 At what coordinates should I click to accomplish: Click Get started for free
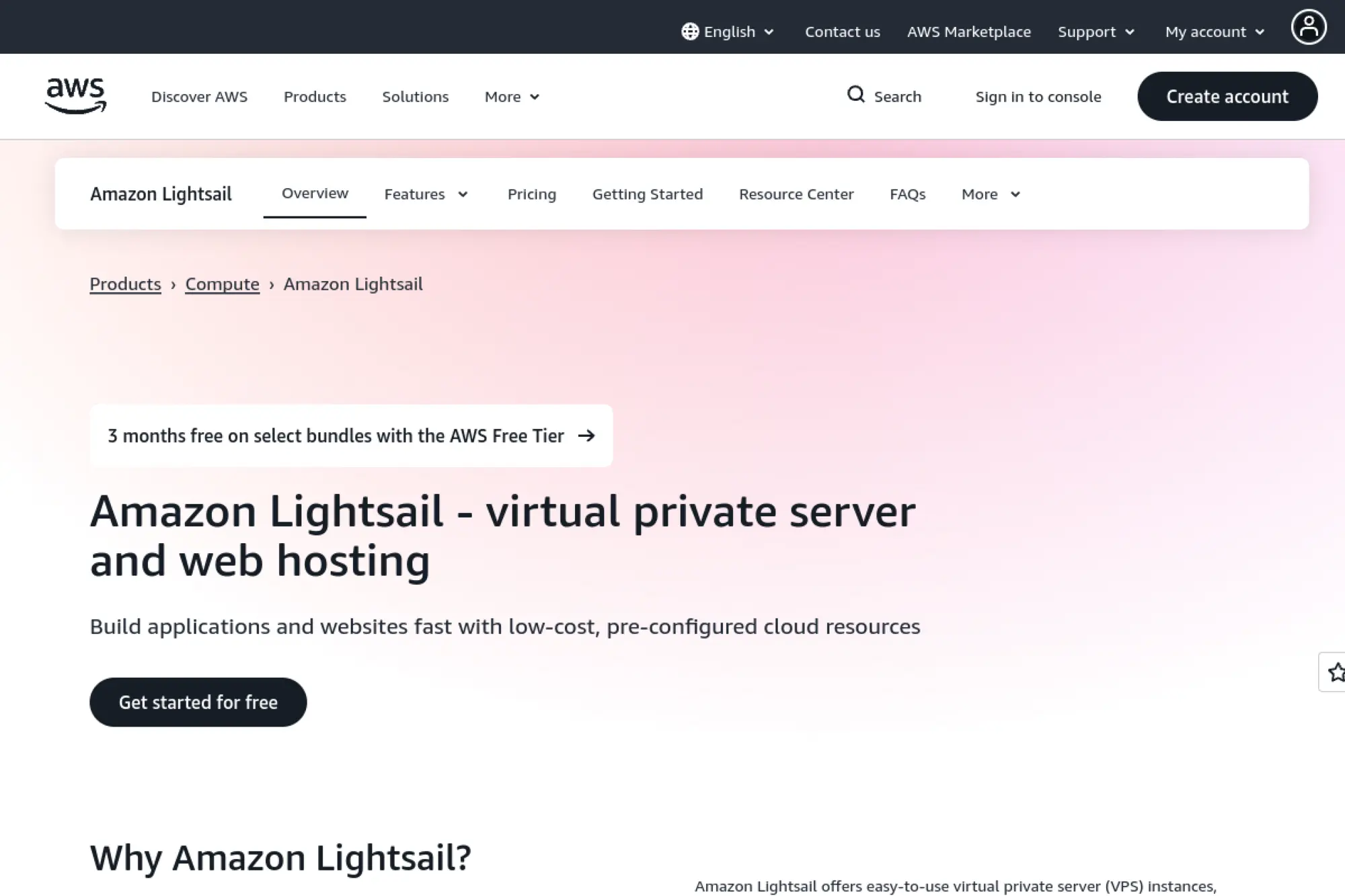(x=198, y=702)
